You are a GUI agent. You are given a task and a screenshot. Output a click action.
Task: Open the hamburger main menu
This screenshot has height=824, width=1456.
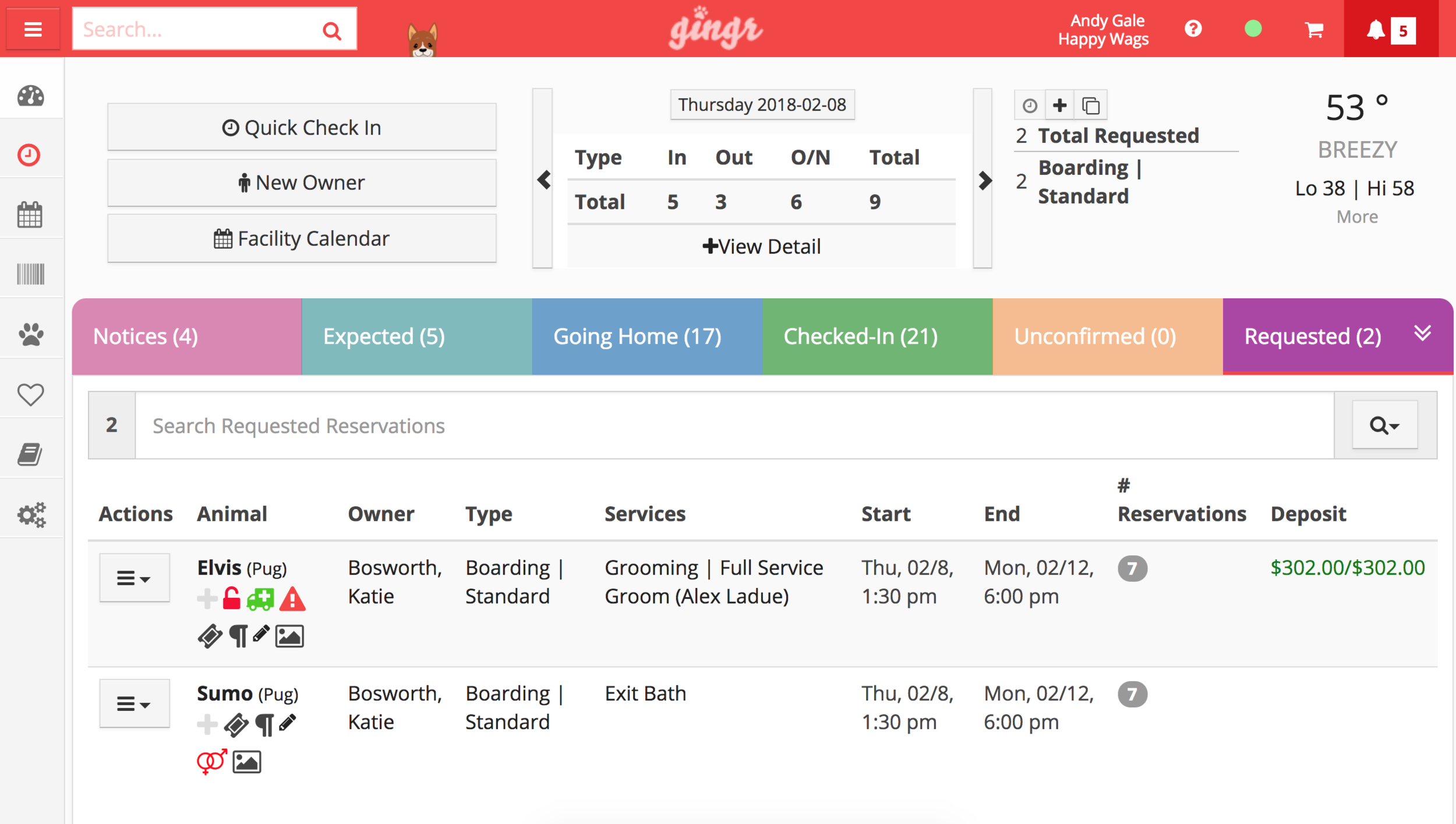tap(33, 29)
